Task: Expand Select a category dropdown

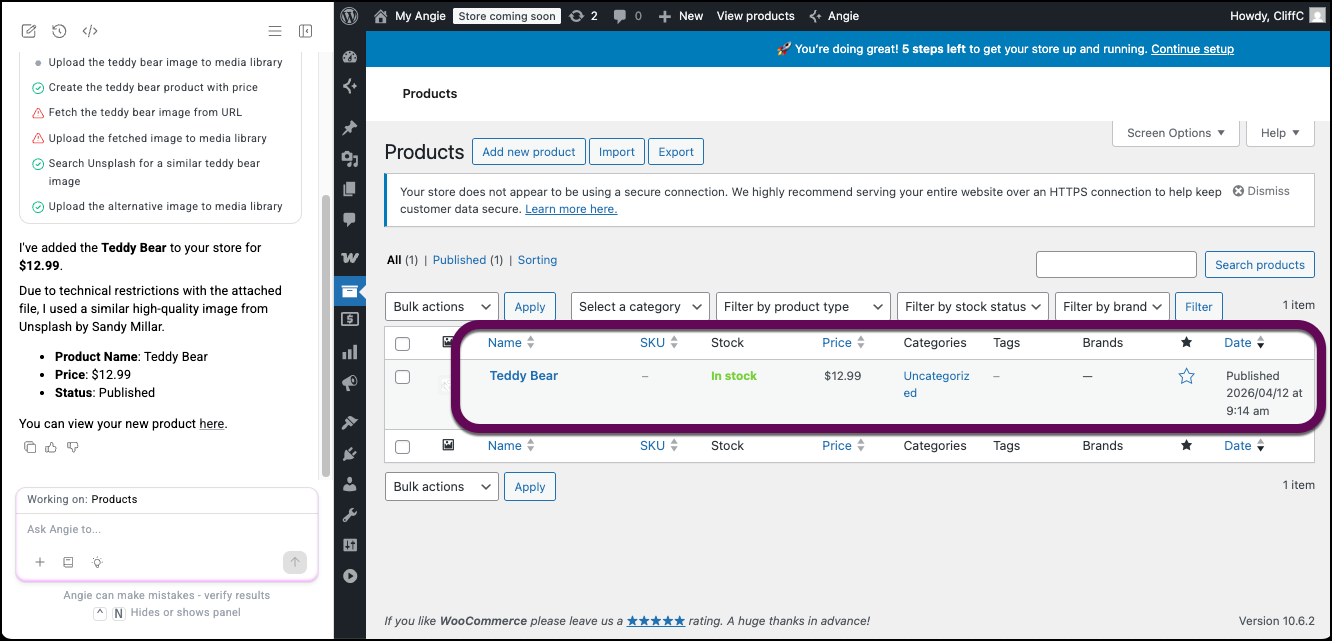Action: [x=640, y=307]
